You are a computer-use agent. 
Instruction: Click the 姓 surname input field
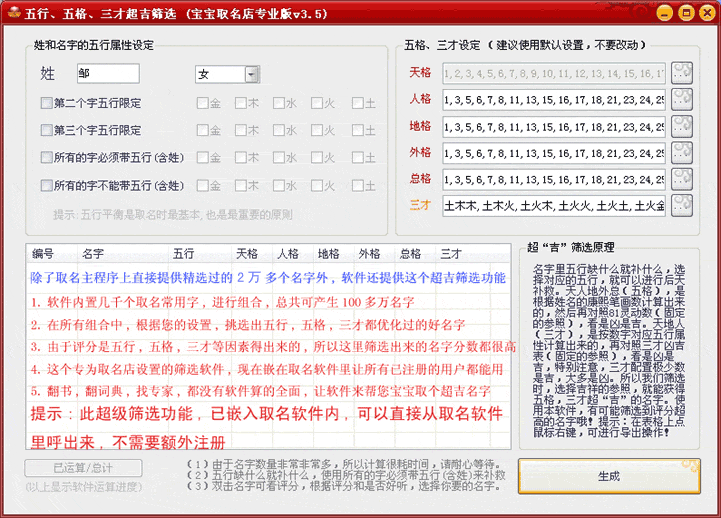point(108,74)
